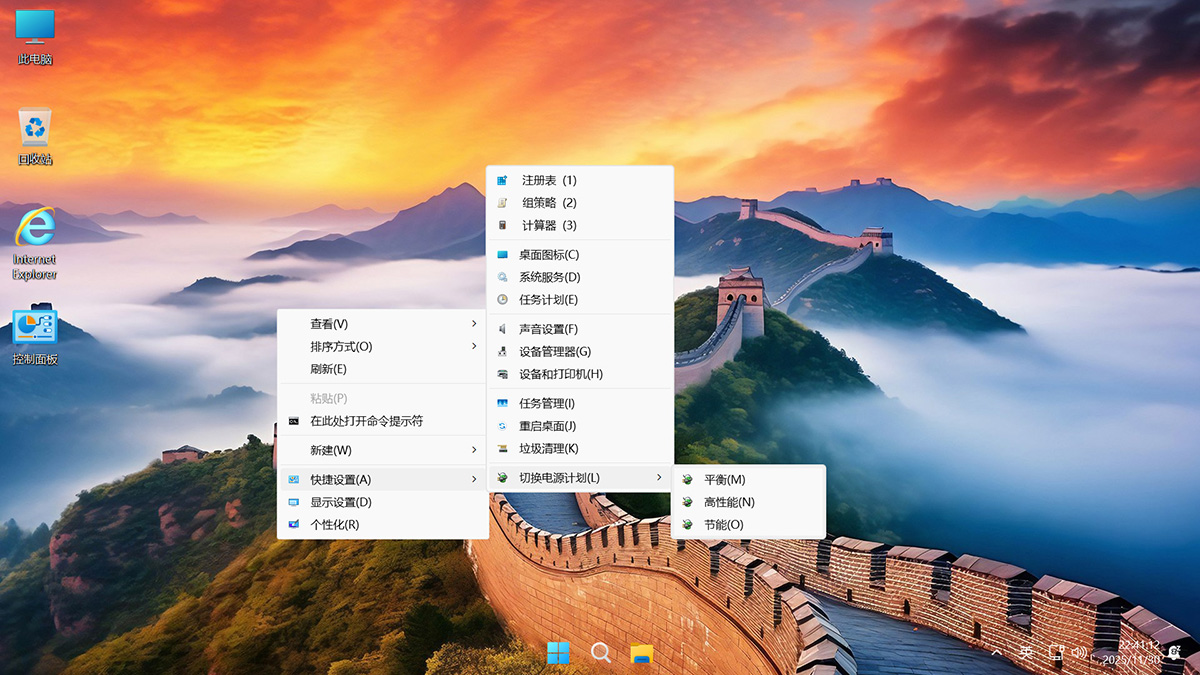Launch File Explorer from the taskbar
Screen dimensions: 1200x675
pos(640,653)
